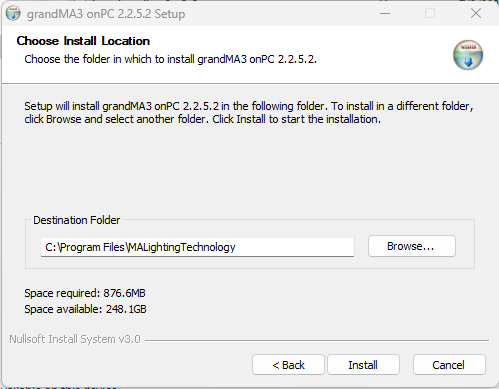The width and height of the screenshot is (499, 389).
Task: Go to previous step with < Back
Action: (x=288, y=365)
